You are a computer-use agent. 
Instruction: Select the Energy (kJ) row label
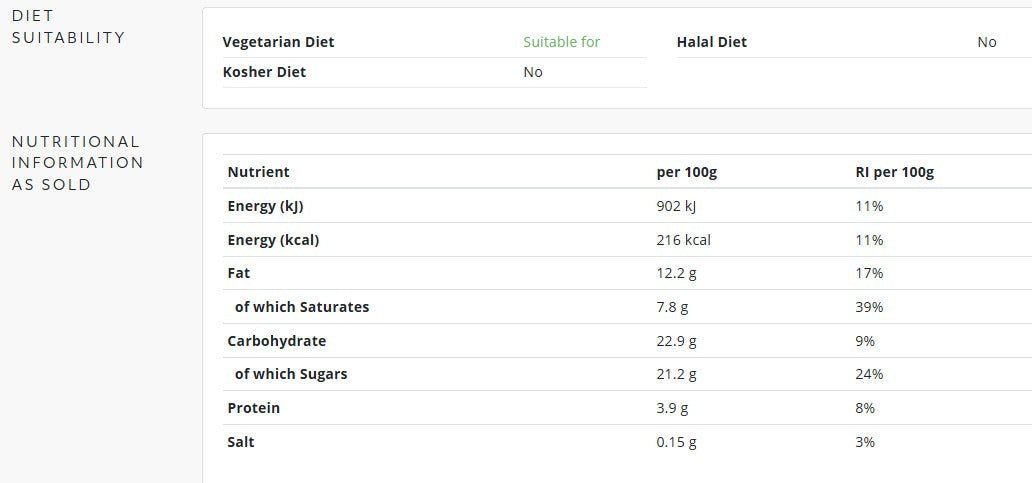[x=265, y=206]
